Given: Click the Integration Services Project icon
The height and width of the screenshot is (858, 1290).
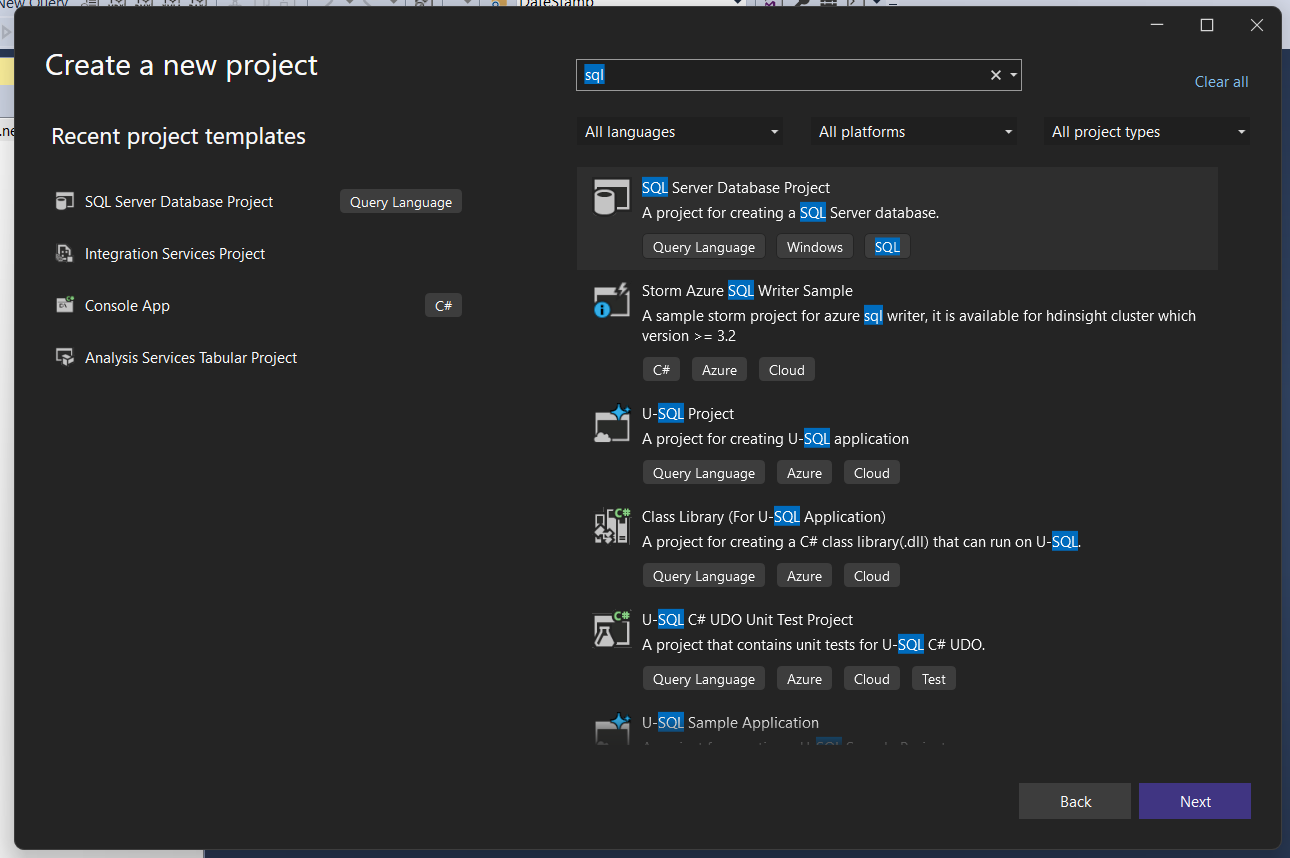Looking at the screenshot, I should [x=65, y=254].
